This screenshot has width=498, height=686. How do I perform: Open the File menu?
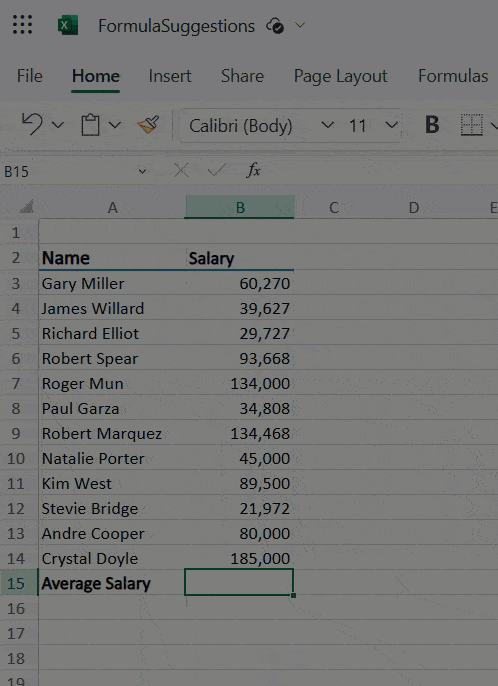(29, 76)
